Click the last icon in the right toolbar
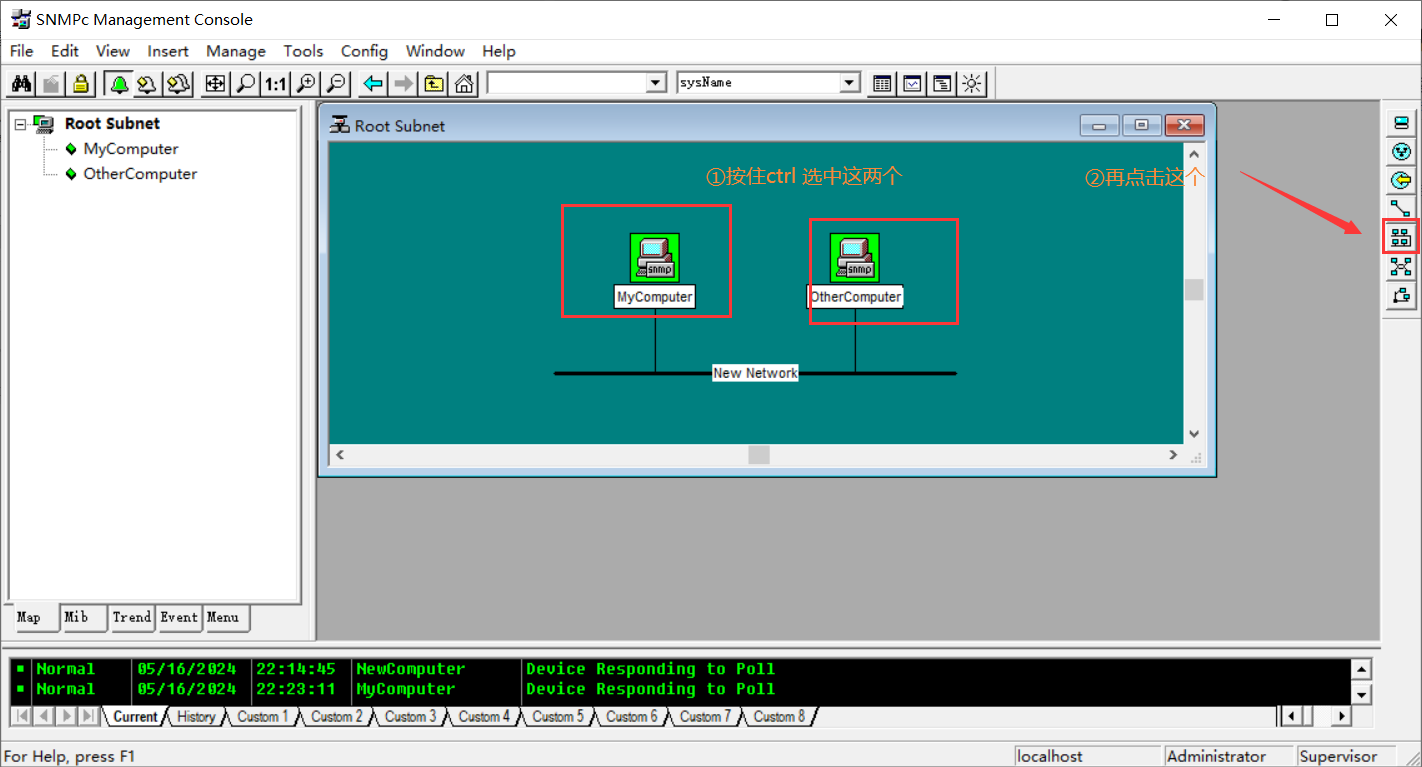1422x767 pixels. (x=1401, y=295)
